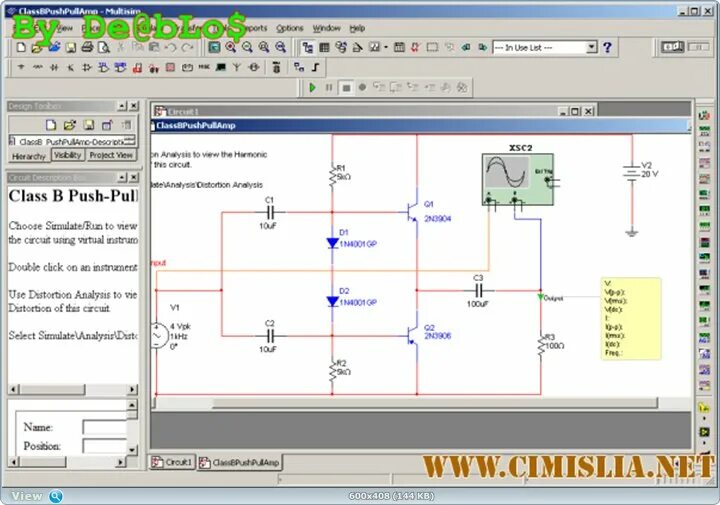Screen dimensions: 720x505
Task: Click the blue Help question mark icon
Action: point(607,47)
